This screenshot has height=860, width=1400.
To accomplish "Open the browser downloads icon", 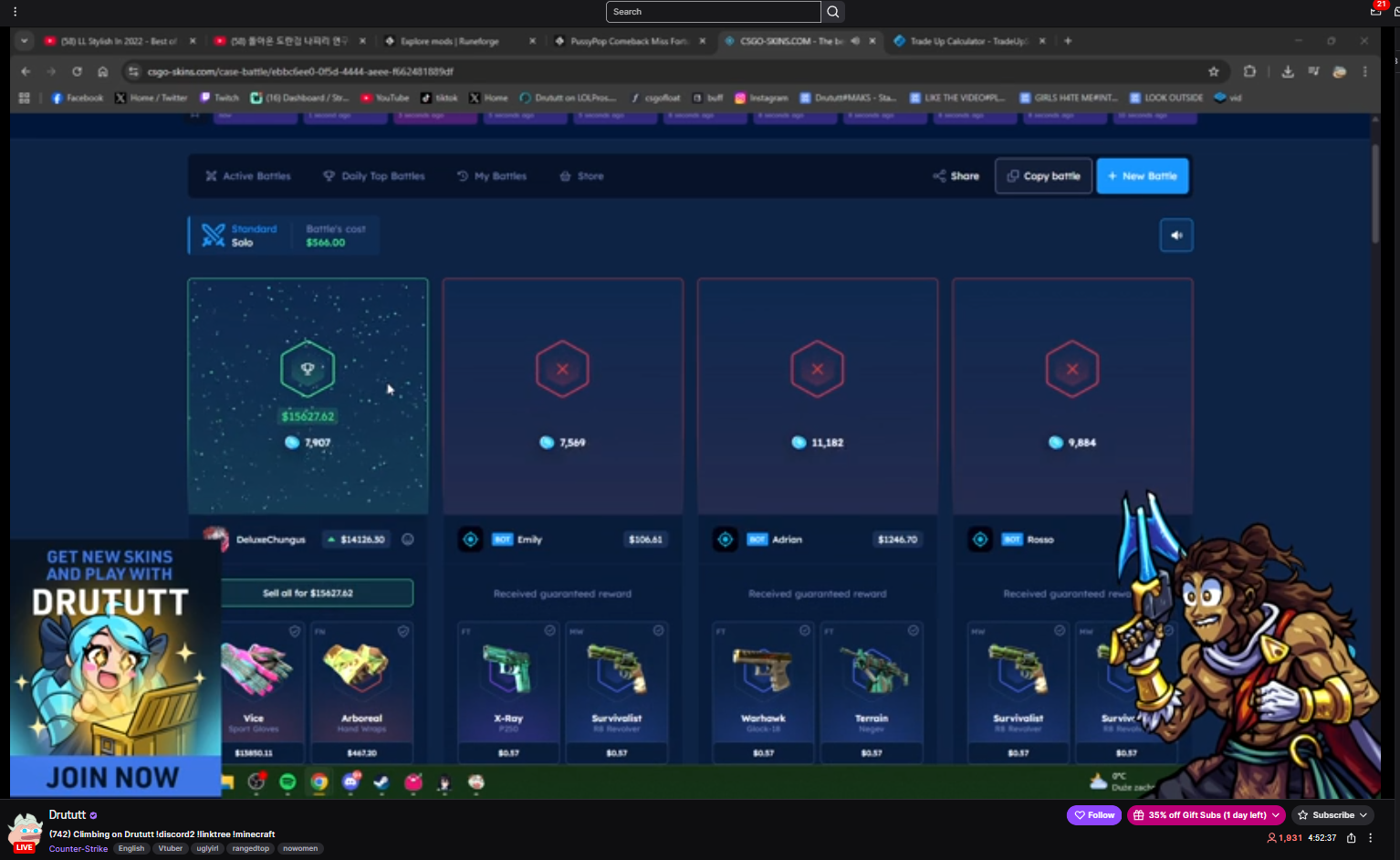I will tap(1288, 71).
